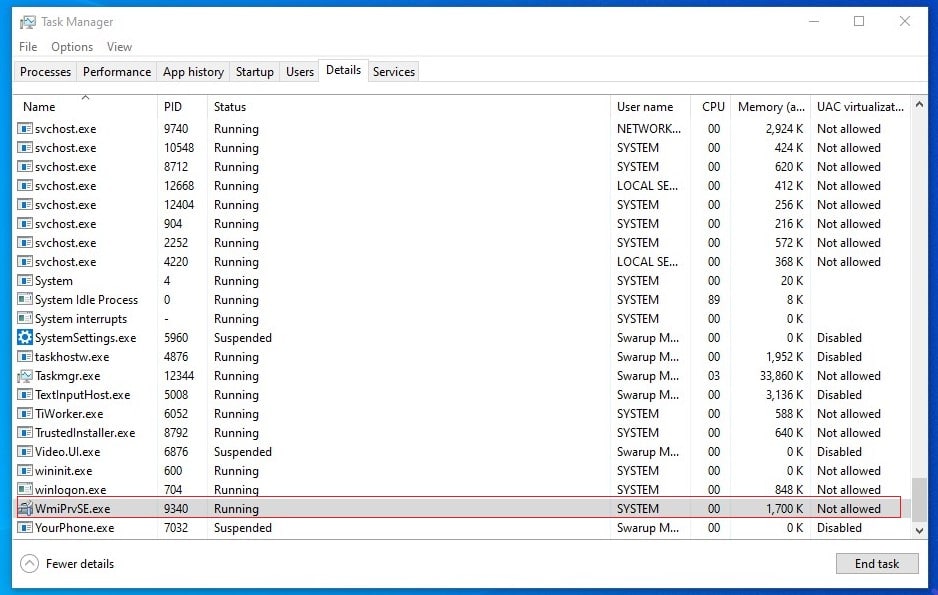Select the Details tab
The height and width of the screenshot is (595, 938).
pos(343,70)
